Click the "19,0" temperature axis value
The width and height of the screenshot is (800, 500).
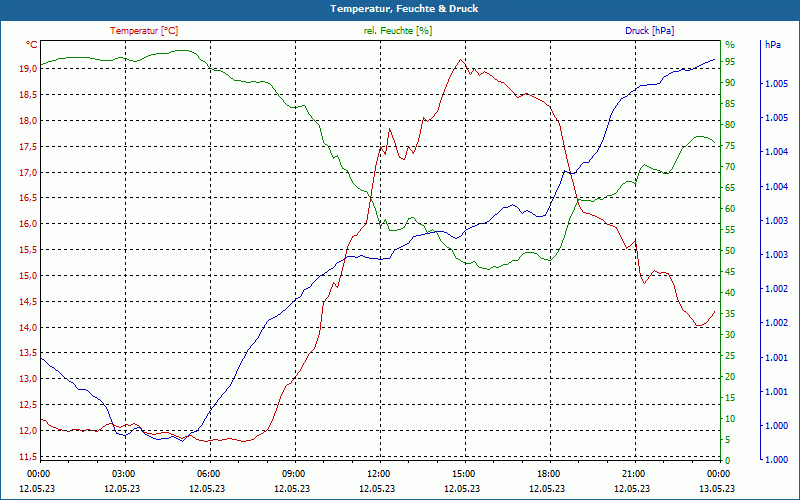[28, 69]
